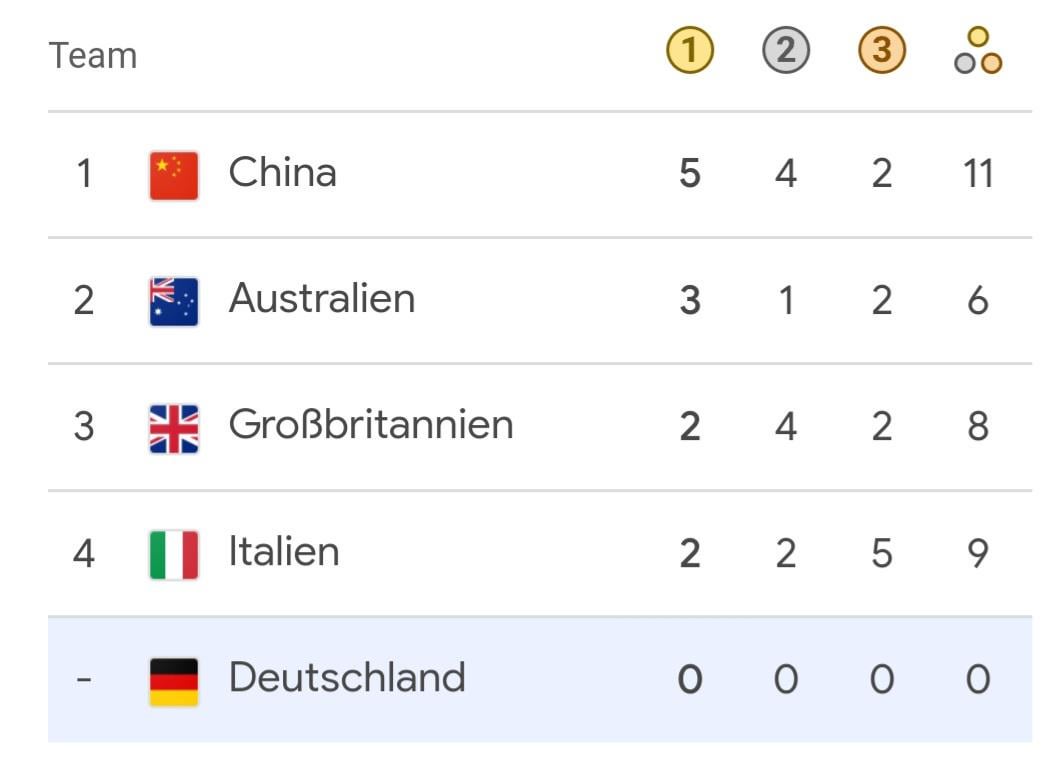The height and width of the screenshot is (776, 1051).
Task: Click Italien's bronze count of 5
Action: click(x=882, y=554)
